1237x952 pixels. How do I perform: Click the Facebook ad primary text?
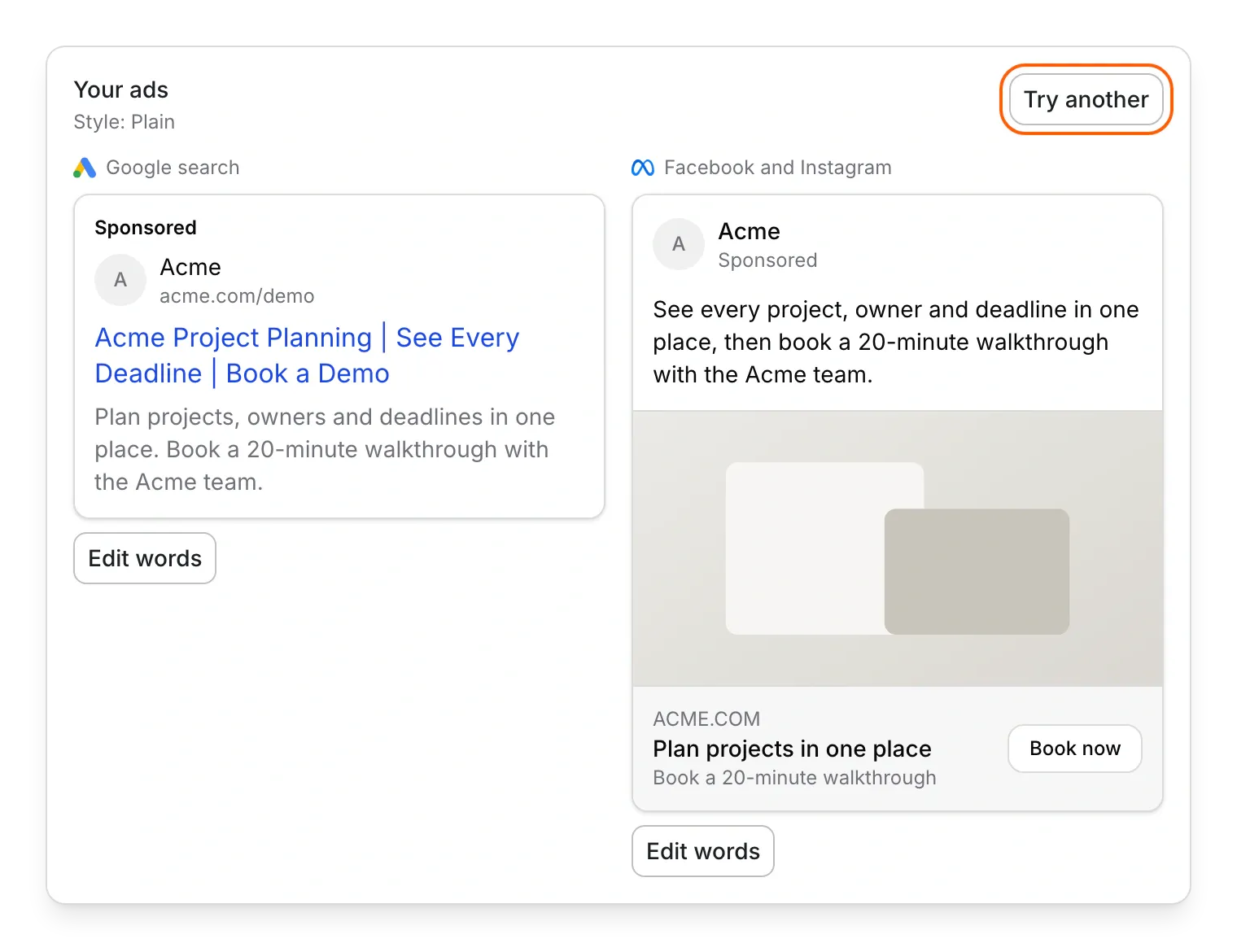[896, 342]
